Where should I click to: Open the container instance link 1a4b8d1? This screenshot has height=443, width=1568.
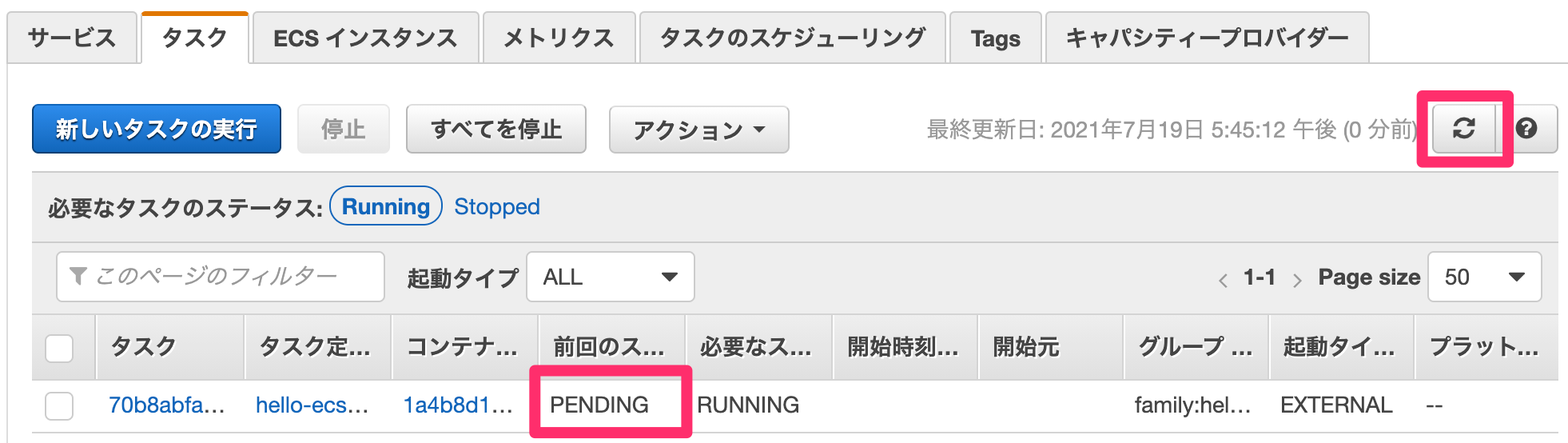(x=457, y=405)
